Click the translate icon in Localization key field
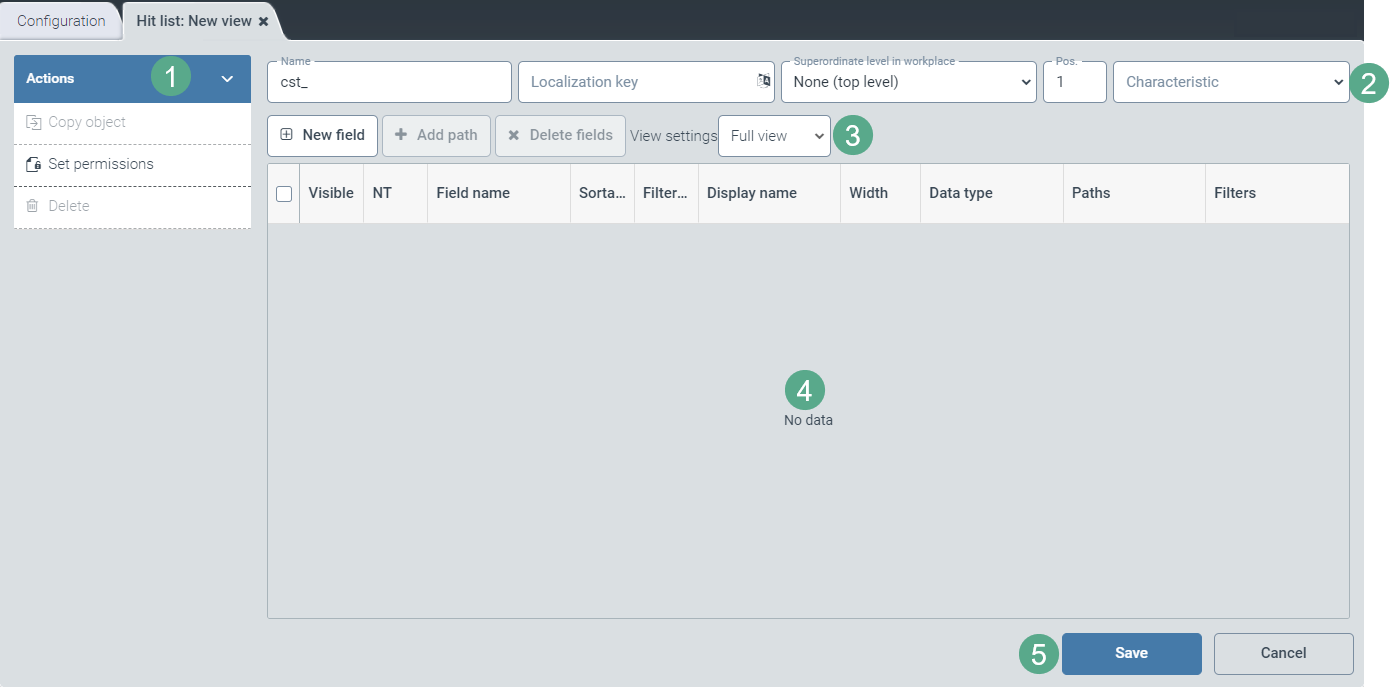 tap(763, 81)
